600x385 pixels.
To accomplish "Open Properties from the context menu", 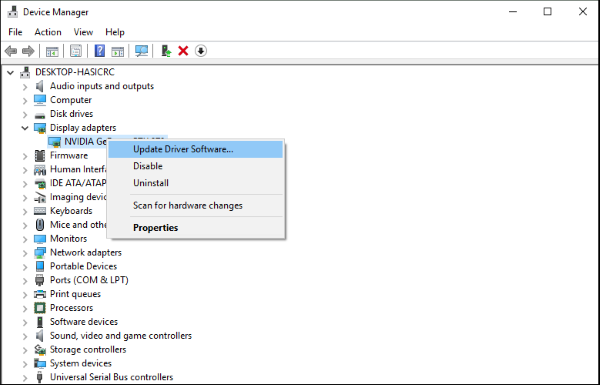I will pyautogui.click(x=196, y=228).
